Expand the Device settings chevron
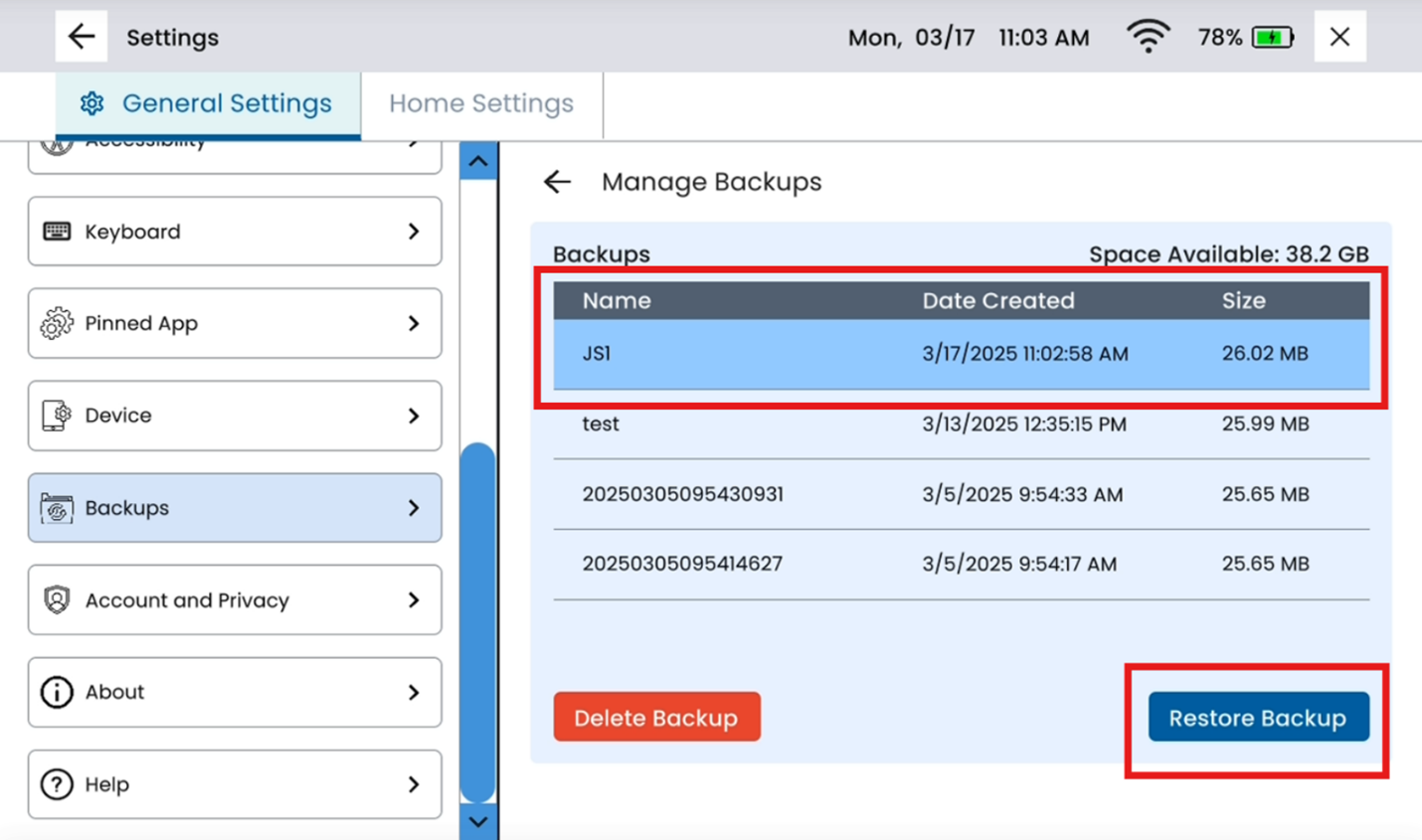The width and height of the screenshot is (1422, 840). pos(414,416)
